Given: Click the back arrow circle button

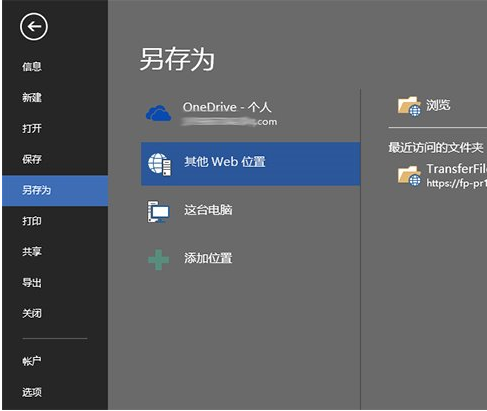Looking at the screenshot, I should tap(34, 27).
